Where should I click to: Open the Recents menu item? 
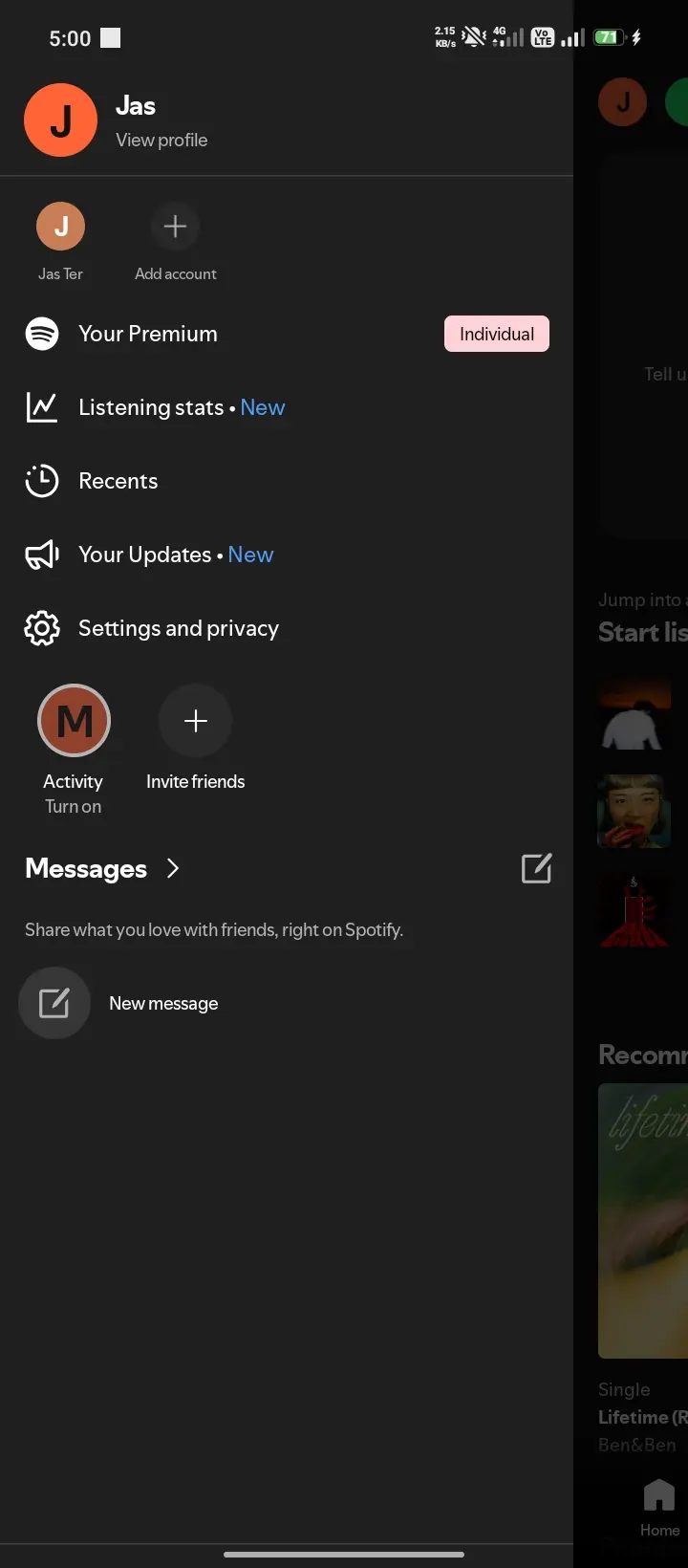(287, 481)
